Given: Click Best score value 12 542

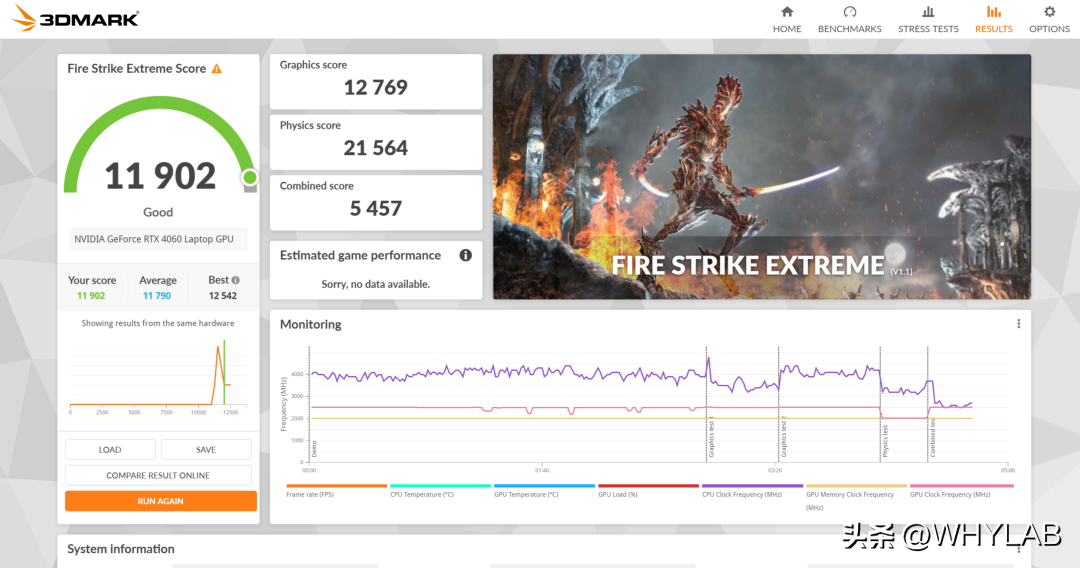Looking at the screenshot, I should point(222,296).
